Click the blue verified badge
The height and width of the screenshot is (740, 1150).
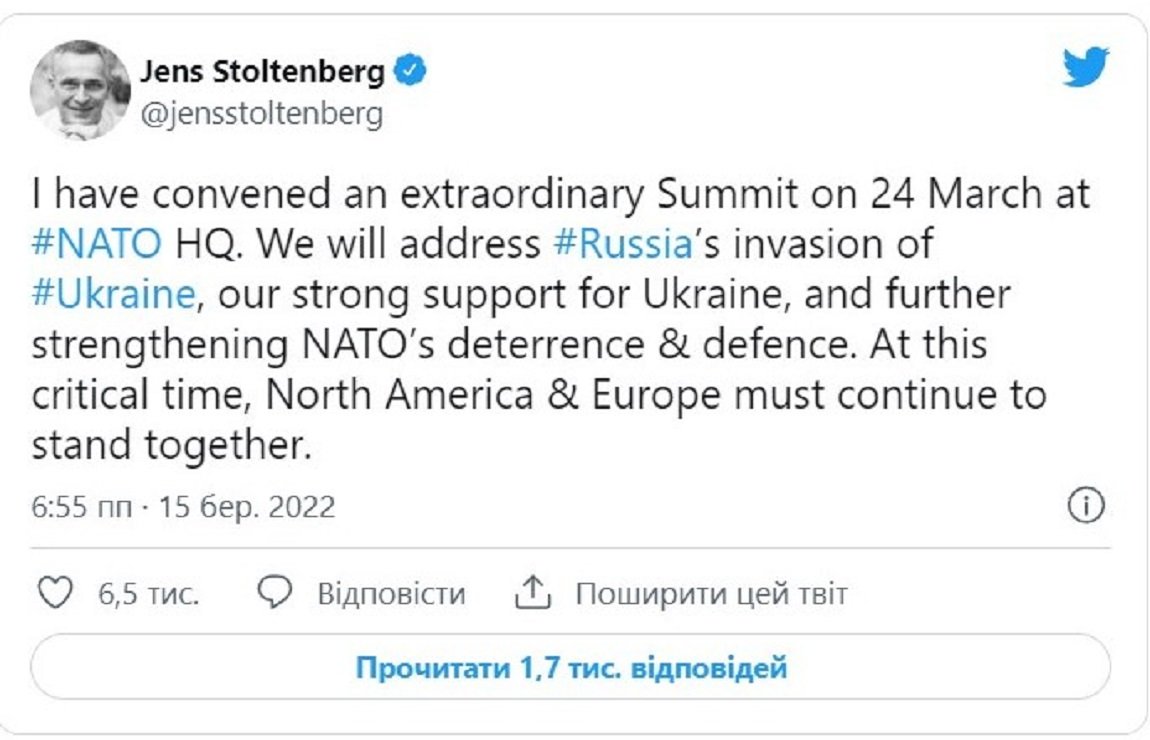pos(410,72)
